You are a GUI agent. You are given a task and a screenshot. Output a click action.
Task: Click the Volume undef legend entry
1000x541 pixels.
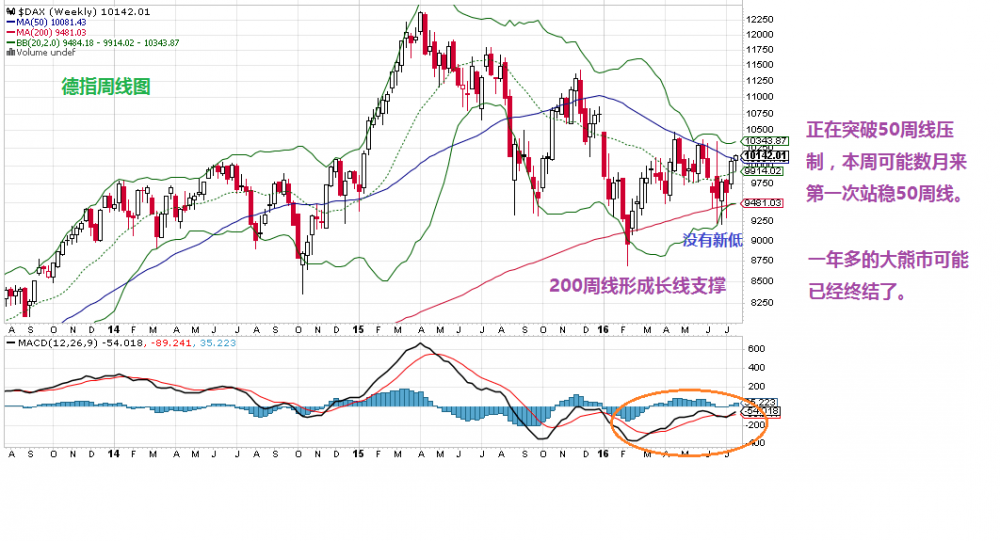[40, 52]
